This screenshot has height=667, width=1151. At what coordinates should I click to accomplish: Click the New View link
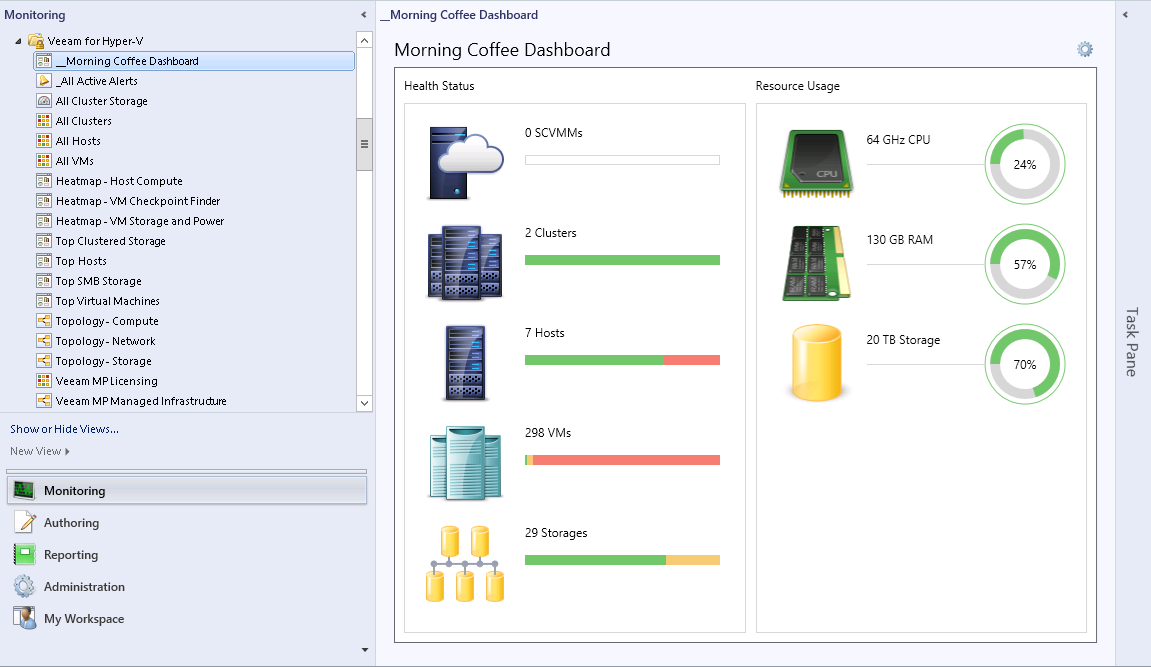click(x=35, y=451)
